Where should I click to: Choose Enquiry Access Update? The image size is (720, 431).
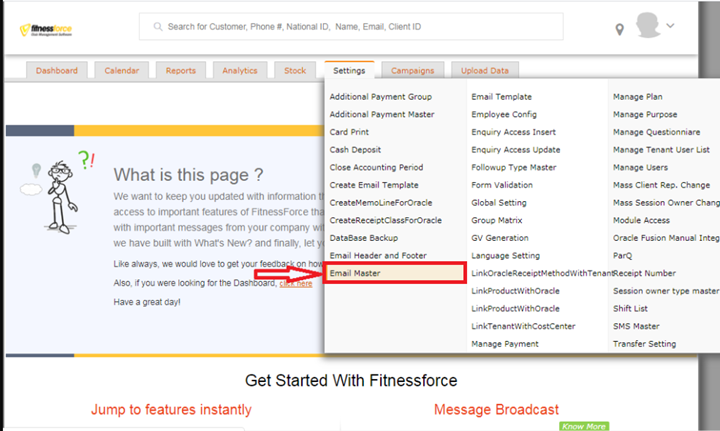point(516,150)
